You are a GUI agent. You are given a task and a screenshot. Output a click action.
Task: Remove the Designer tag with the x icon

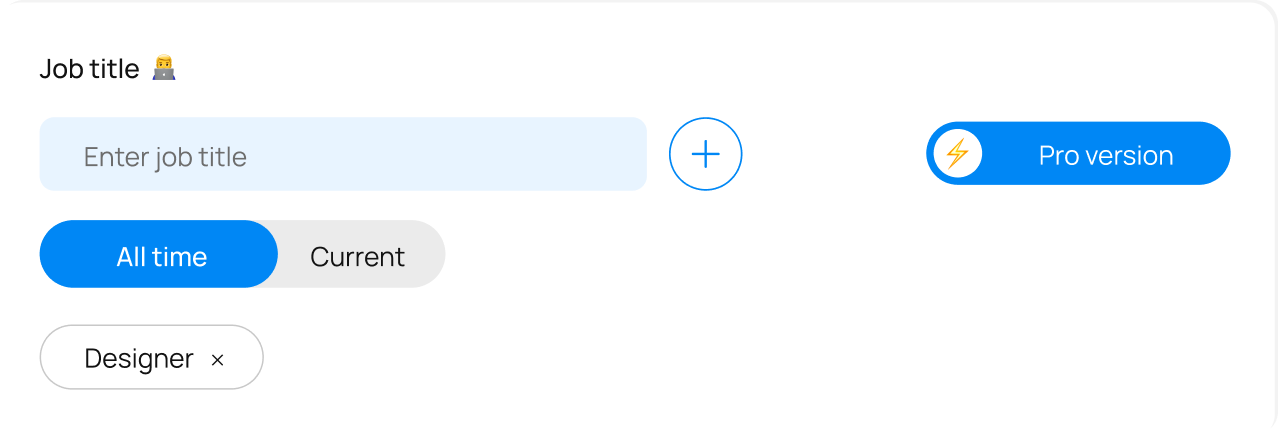(217, 360)
